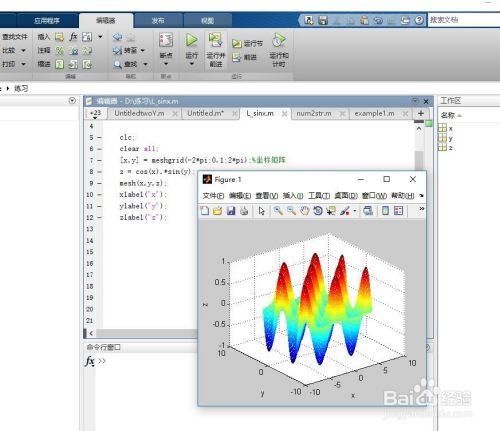Click the comment percent (%) icon
This screenshot has width=500, height=431.
pos(59,50)
